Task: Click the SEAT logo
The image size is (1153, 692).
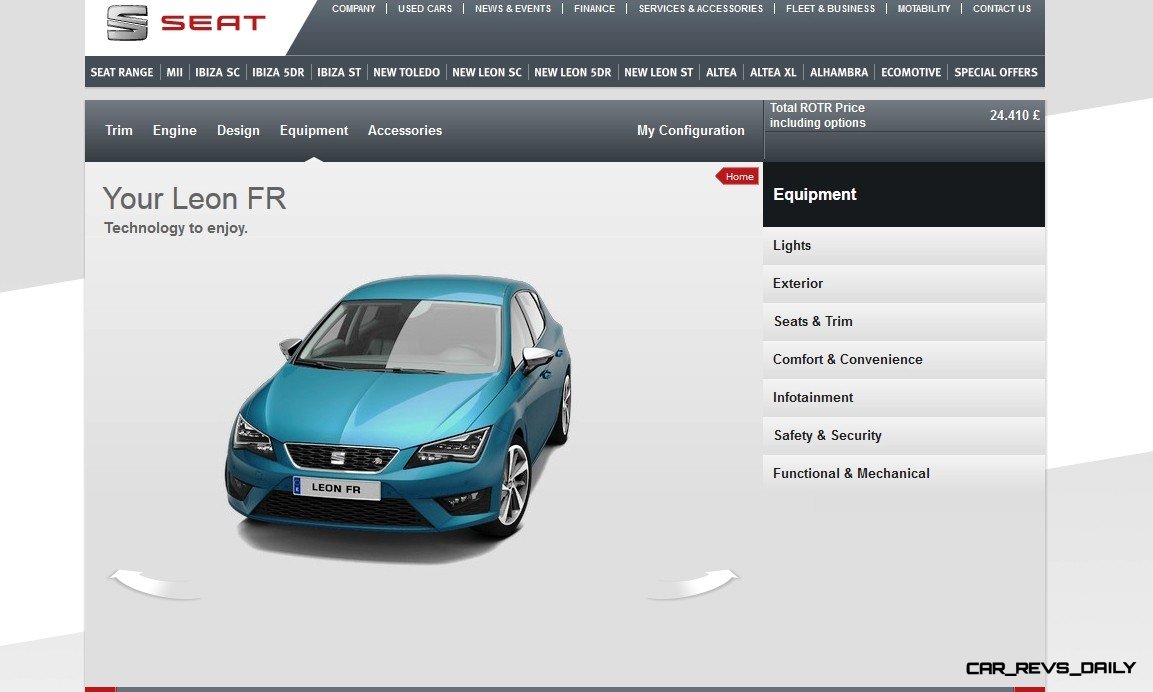Action: [x=185, y=23]
